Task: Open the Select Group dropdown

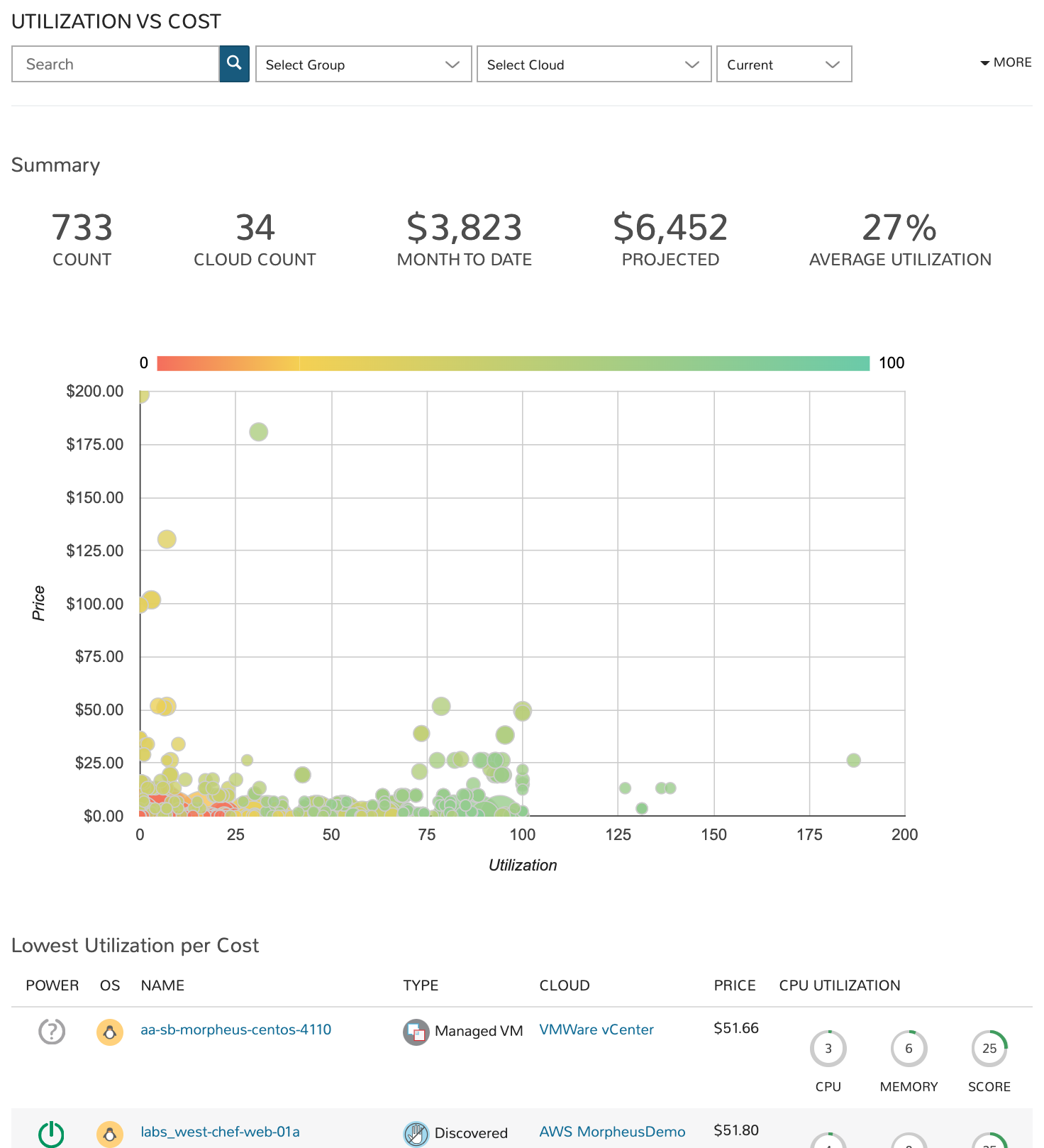Action: (363, 65)
